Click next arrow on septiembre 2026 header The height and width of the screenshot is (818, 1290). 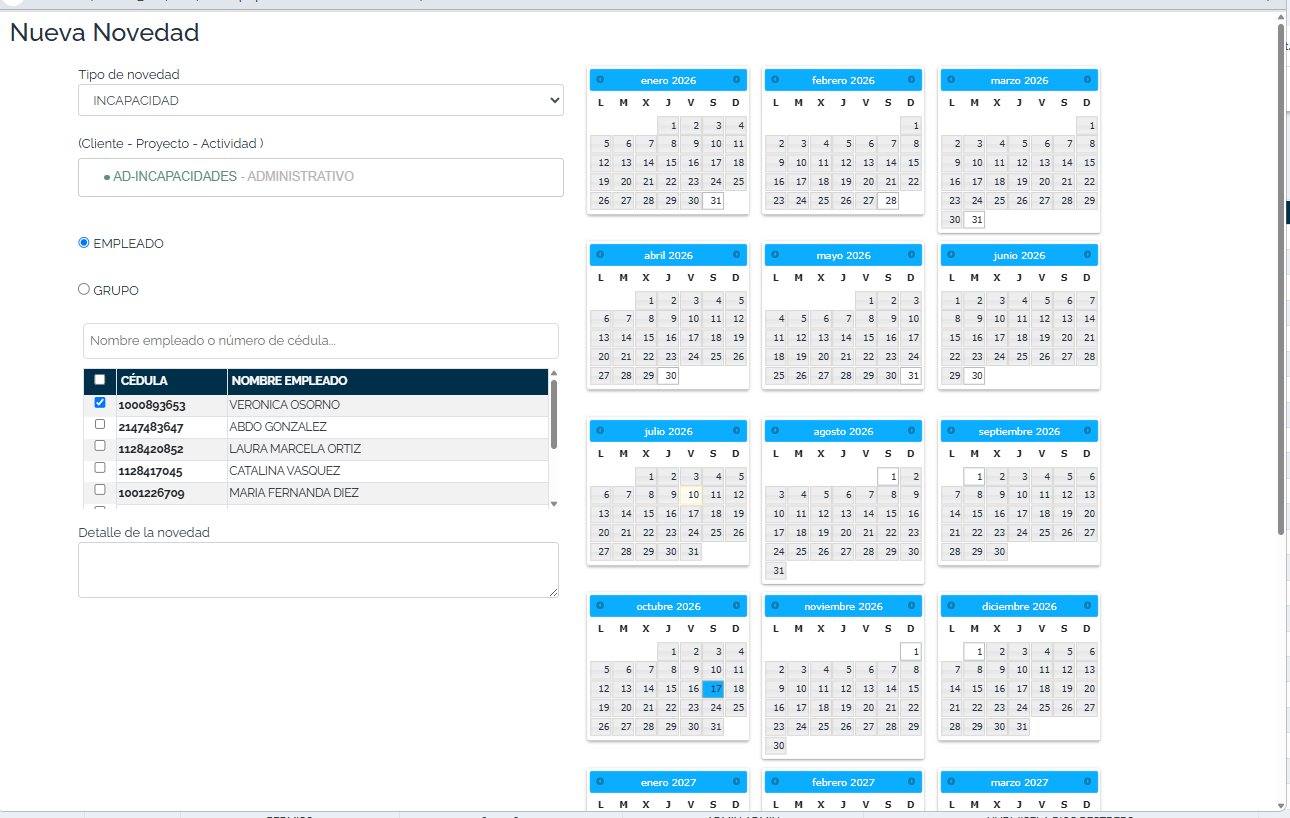(1087, 431)
